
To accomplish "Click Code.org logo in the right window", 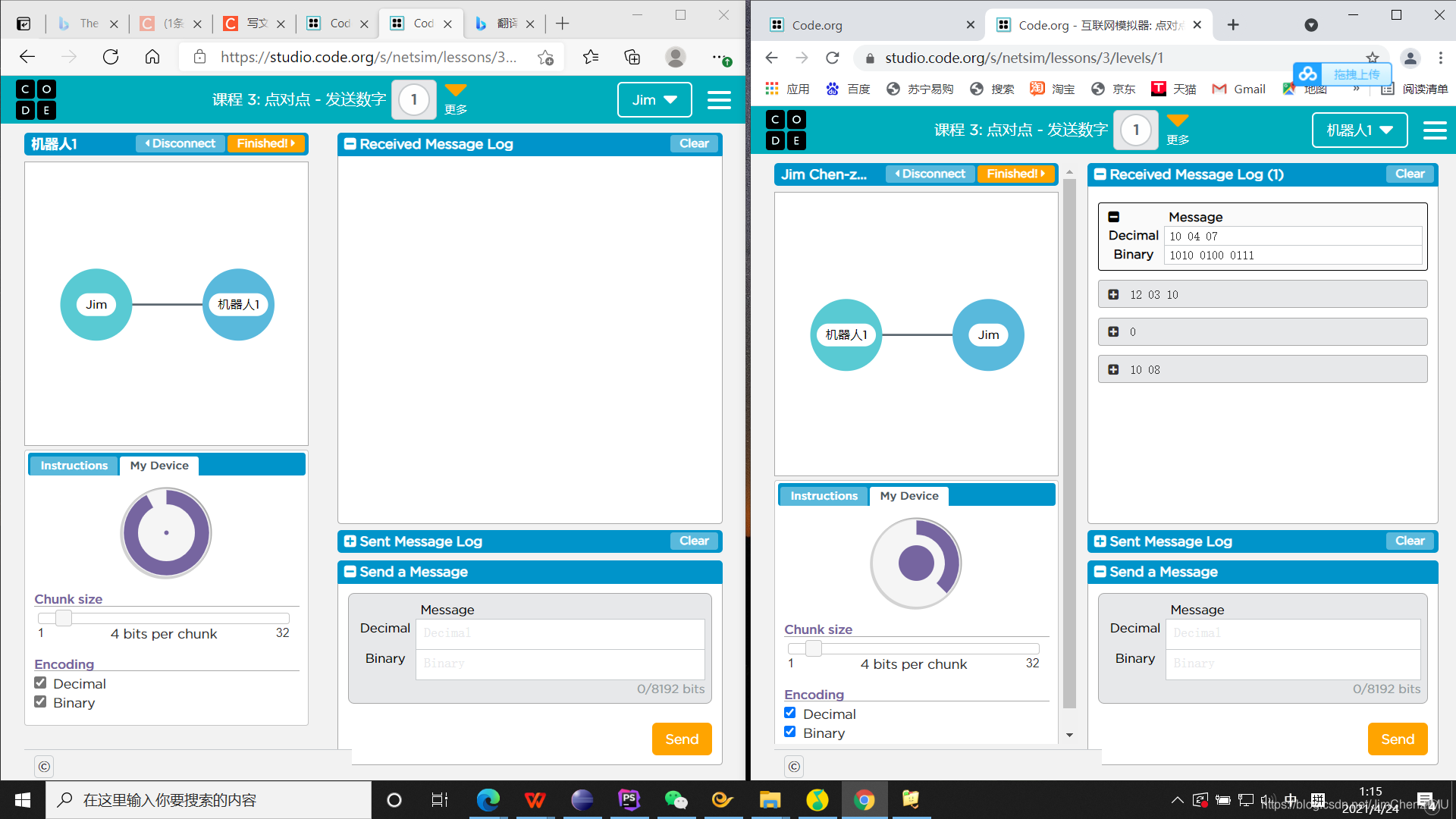I will click(x=786, y=130).
